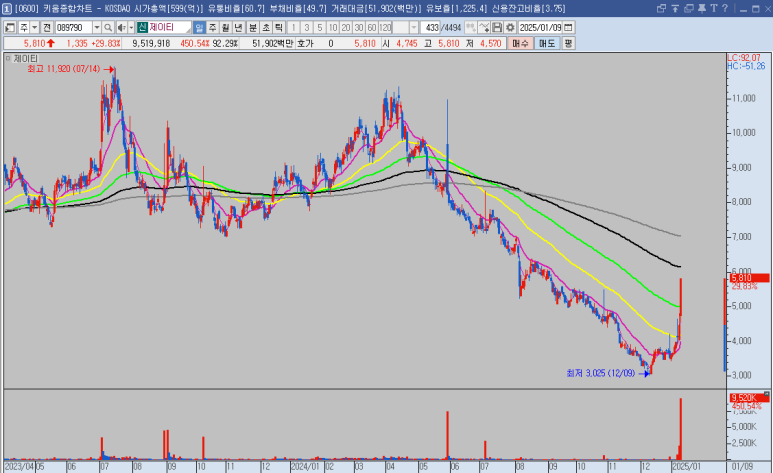Select the yearly 년 chart period
This screenshot has height=473, width=773.
coord(239,28)
